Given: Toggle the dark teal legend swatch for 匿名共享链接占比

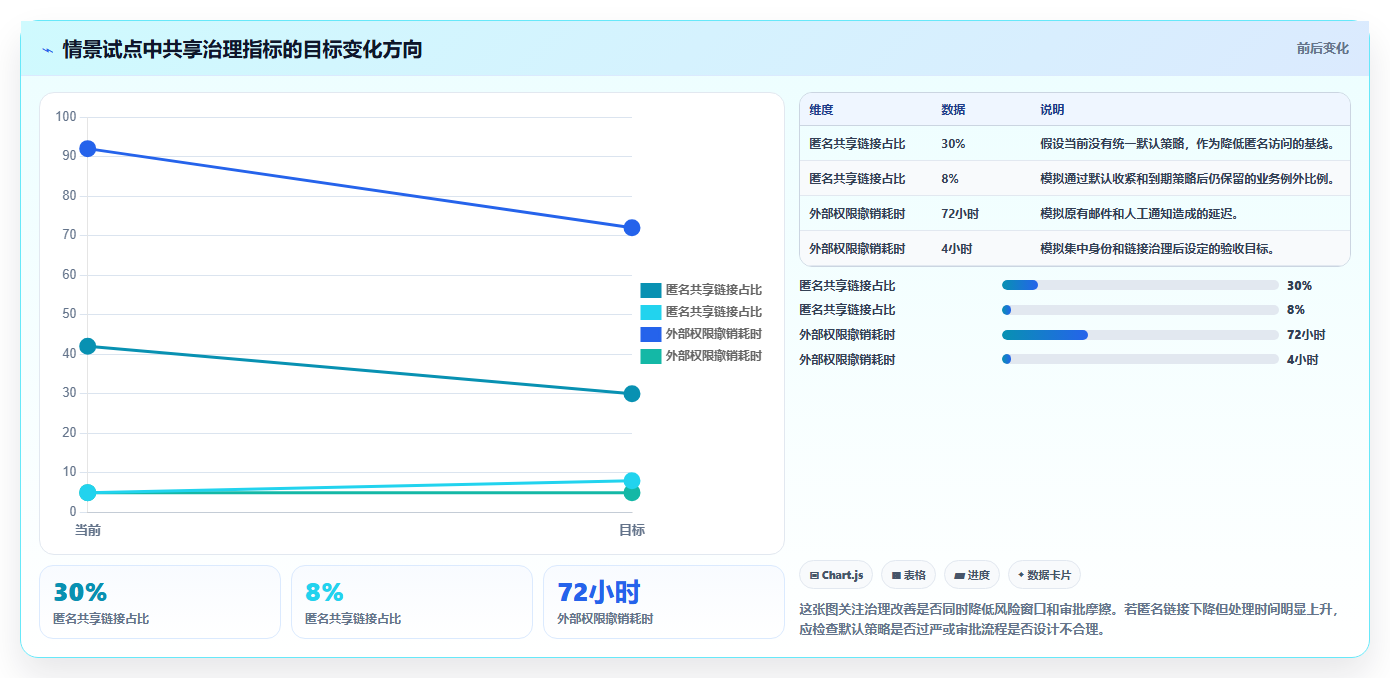Looking at the screenshot, I should click(651, 290).
